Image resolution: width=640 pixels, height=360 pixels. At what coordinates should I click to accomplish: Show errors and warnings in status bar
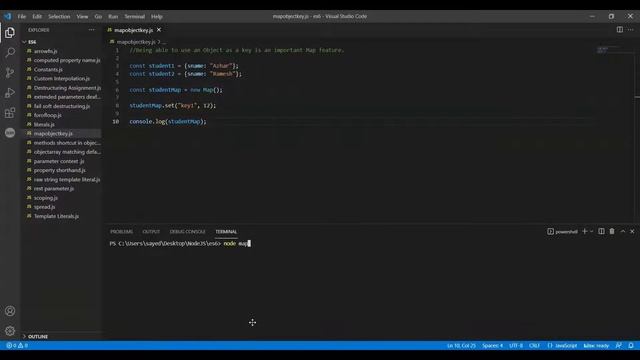17,345
